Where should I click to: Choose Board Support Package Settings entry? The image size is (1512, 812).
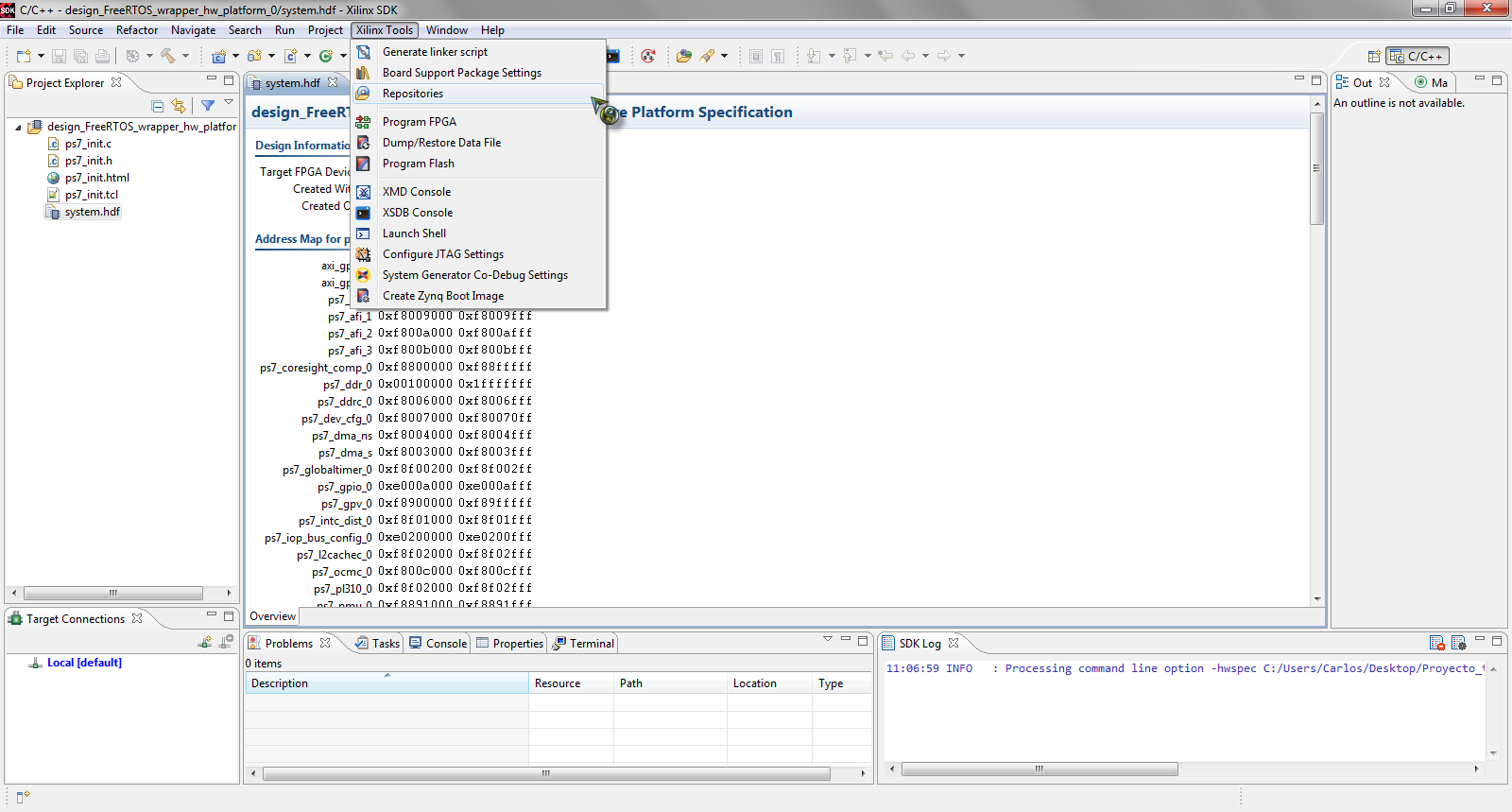(x=478, y=73)
